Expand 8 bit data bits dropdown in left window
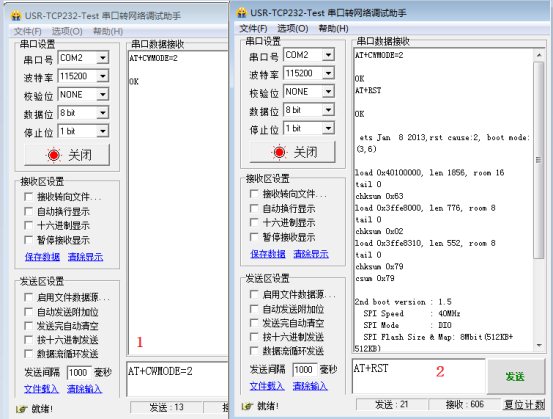Screen dimensions: 553x419 (103, 113)
